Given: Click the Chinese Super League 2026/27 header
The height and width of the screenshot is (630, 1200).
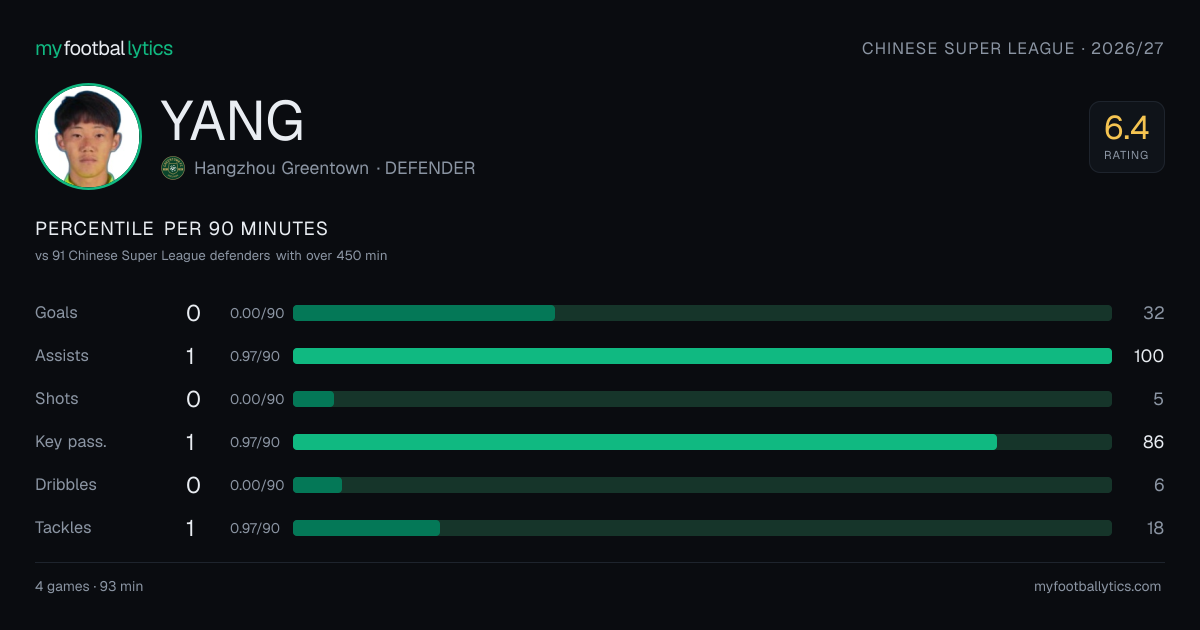Looking at the screenshot, I should click(1013, 49).
